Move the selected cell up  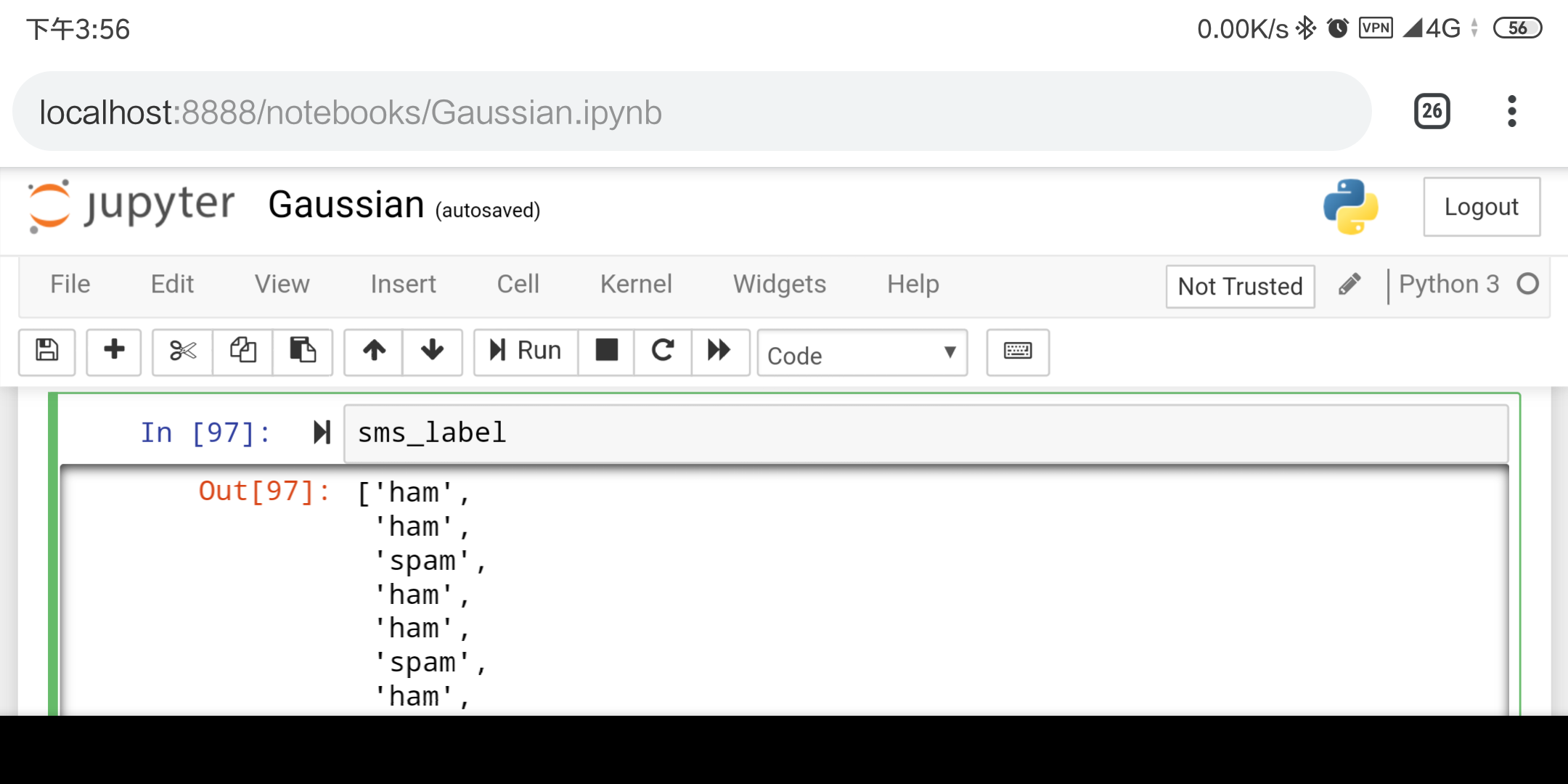(x=374, y=351)
